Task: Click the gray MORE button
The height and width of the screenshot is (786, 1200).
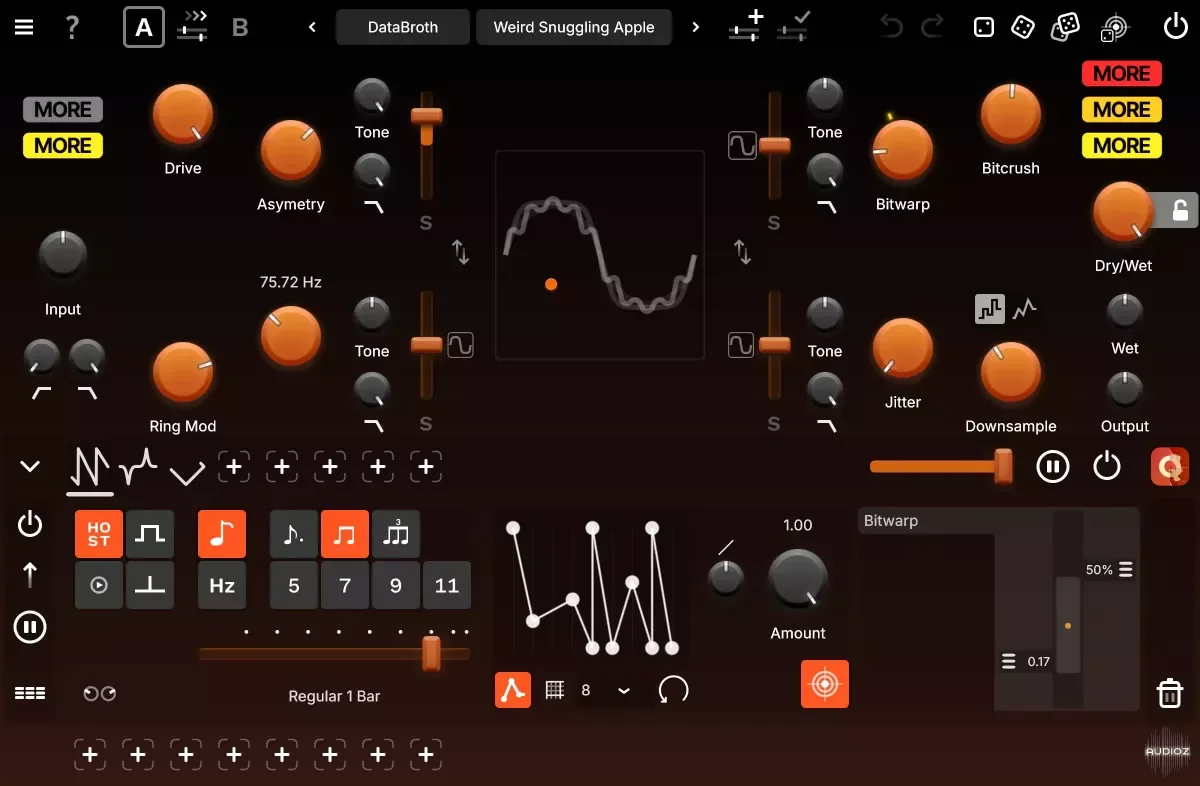Action: tap(63, 110)
